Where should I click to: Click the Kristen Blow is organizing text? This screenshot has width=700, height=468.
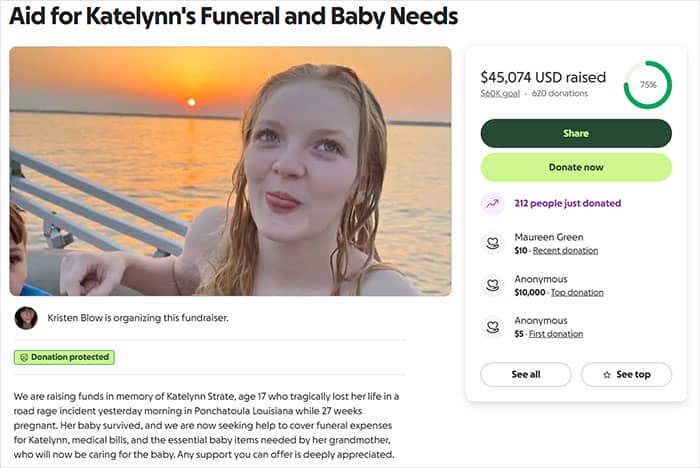[138, 318]
